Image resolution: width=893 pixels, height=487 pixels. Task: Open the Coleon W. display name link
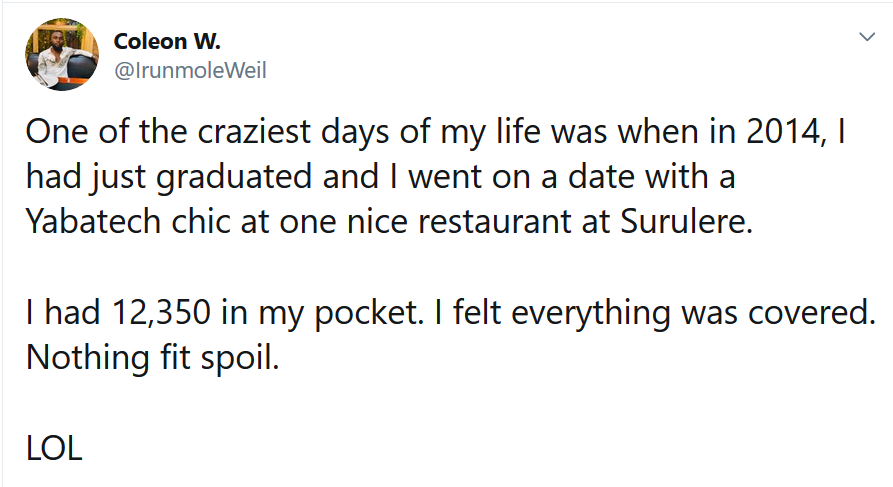coord(167,41)
